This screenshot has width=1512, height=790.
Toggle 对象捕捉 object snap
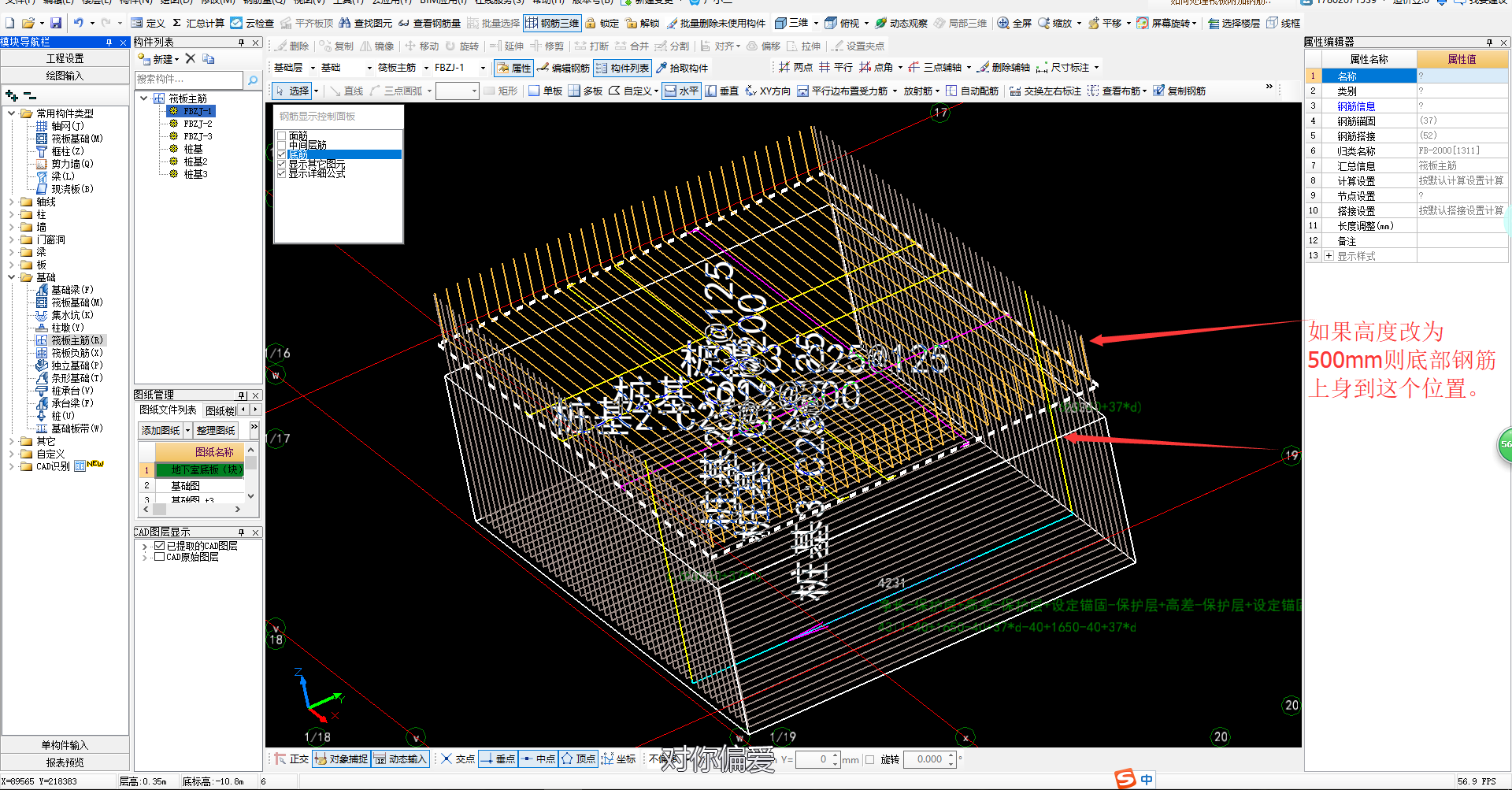pyautogui.click(x=341, y=759)
